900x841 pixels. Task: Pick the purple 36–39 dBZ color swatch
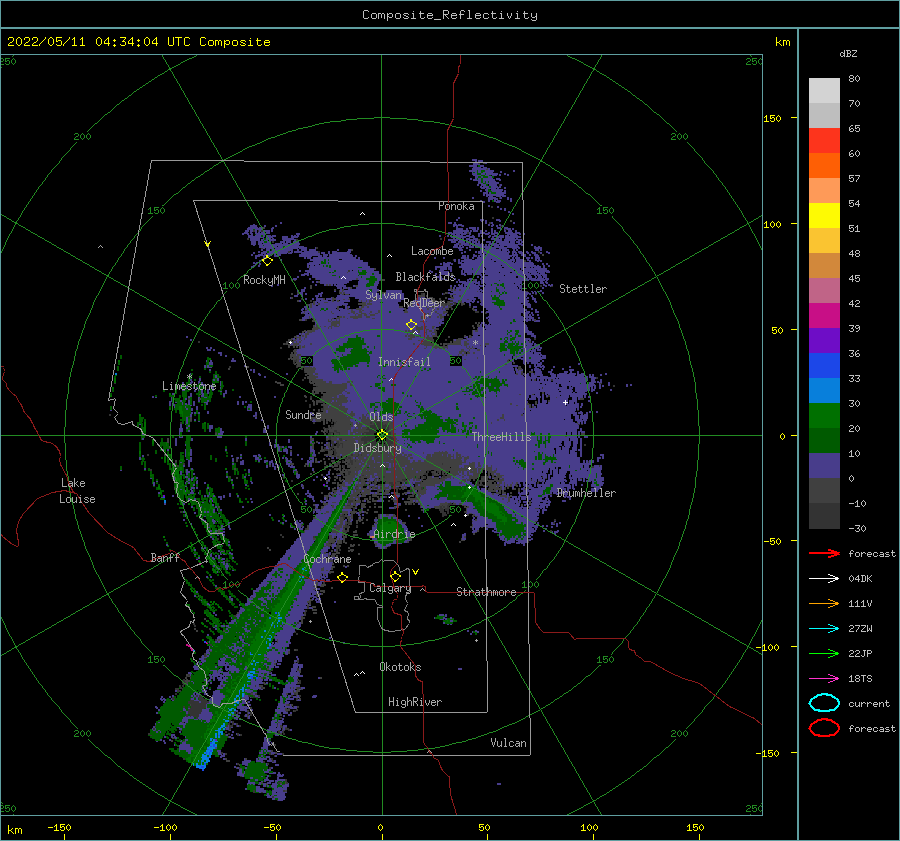pos(824,341)
